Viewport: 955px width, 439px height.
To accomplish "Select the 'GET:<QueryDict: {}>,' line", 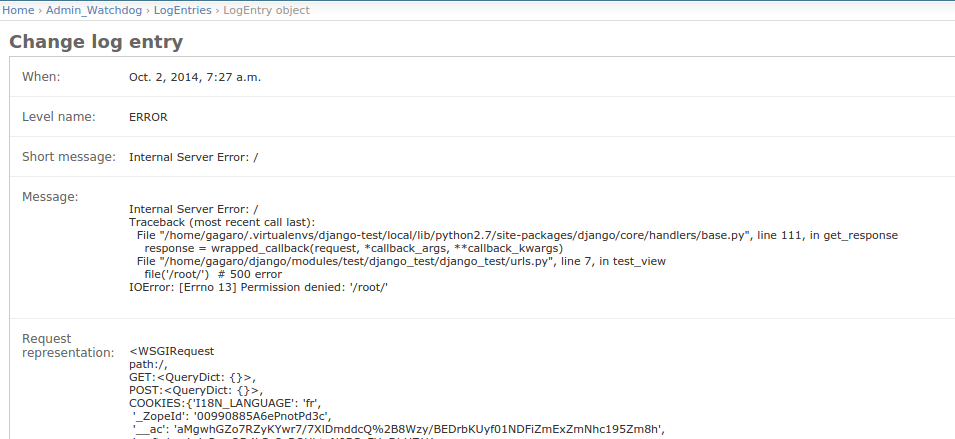I will 192,378.
